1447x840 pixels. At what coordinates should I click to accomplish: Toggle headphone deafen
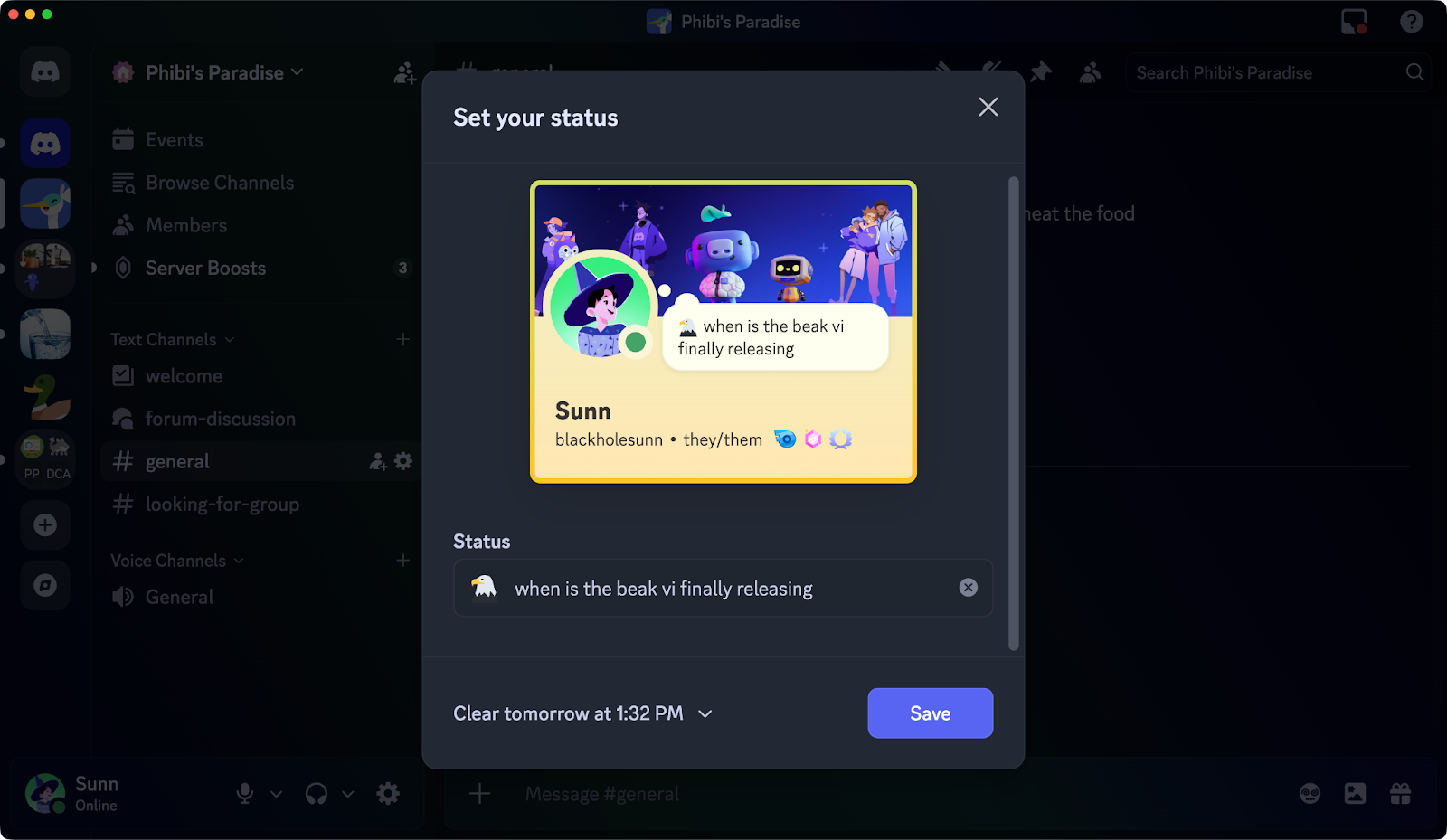317,794
